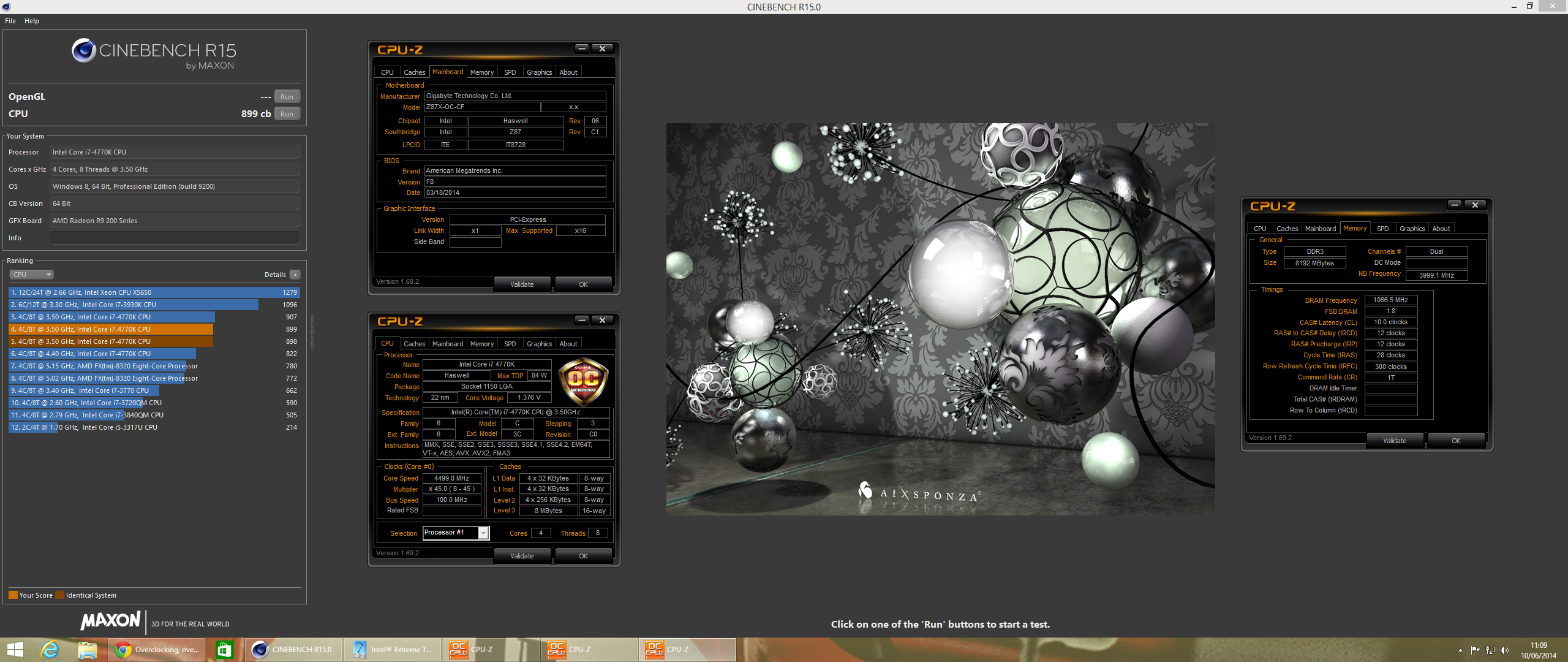Select the orange 899 score ranking row
The width and height of the screenshot is (1568, 662).
coord(154,329)
